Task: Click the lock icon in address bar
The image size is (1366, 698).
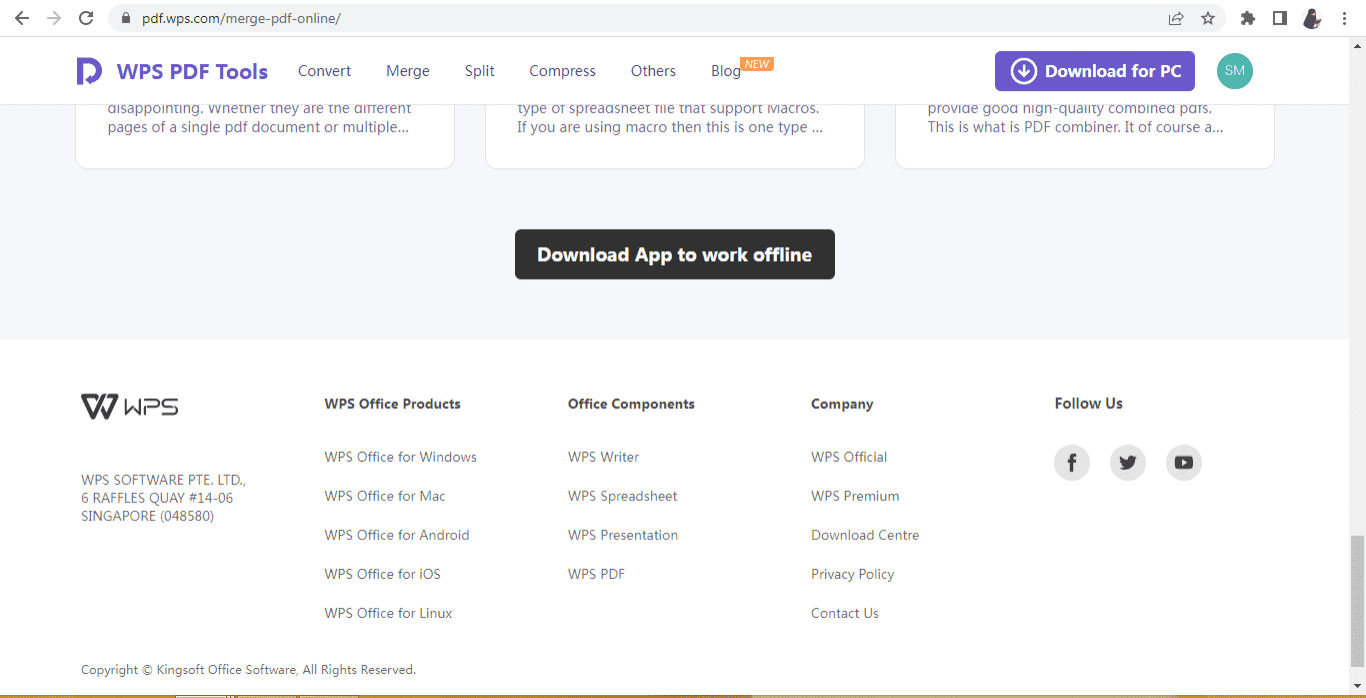Action: click(125, 18)
